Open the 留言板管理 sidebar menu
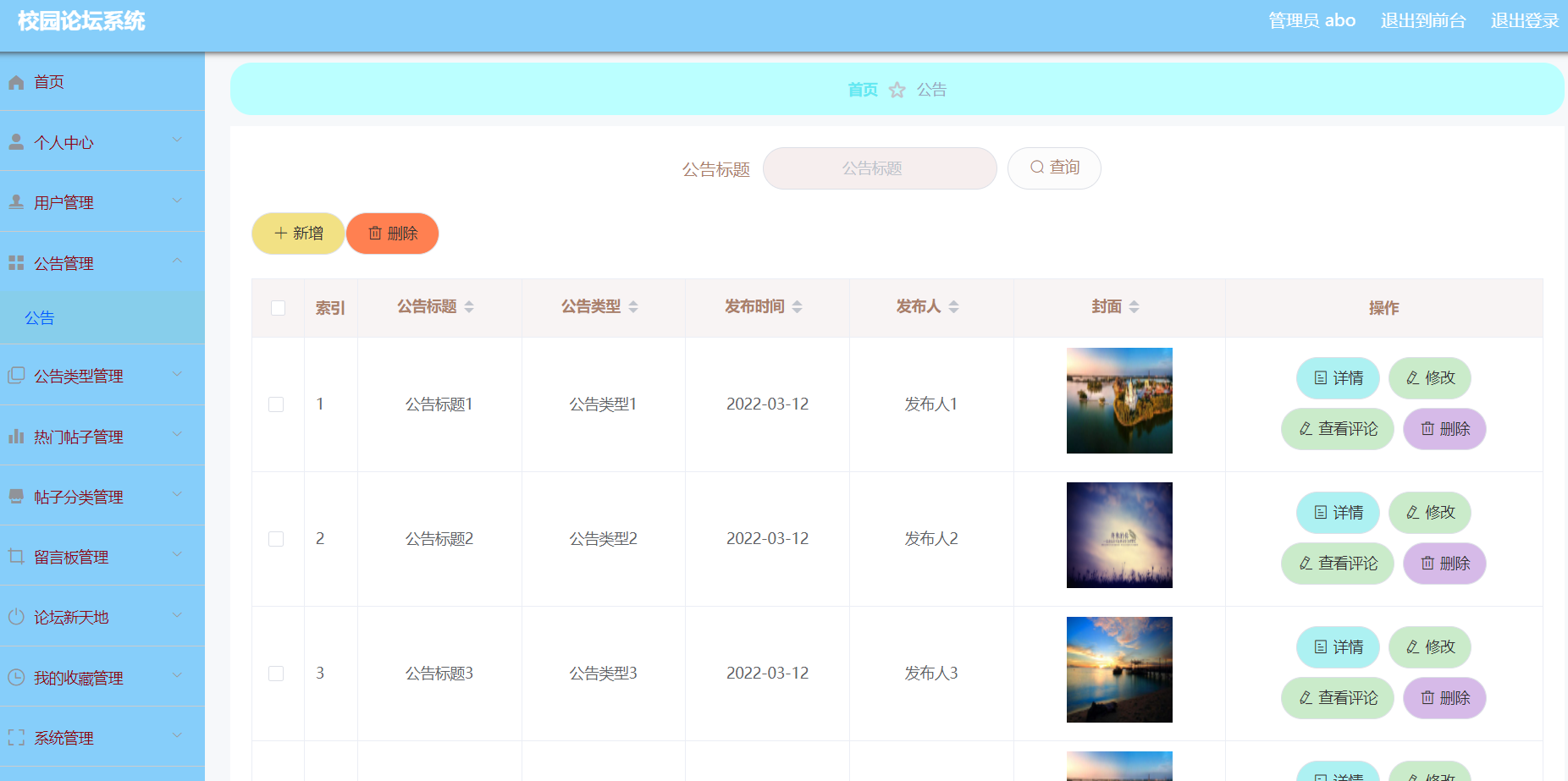Screen dimensions: 1568x781 (102, 556)
